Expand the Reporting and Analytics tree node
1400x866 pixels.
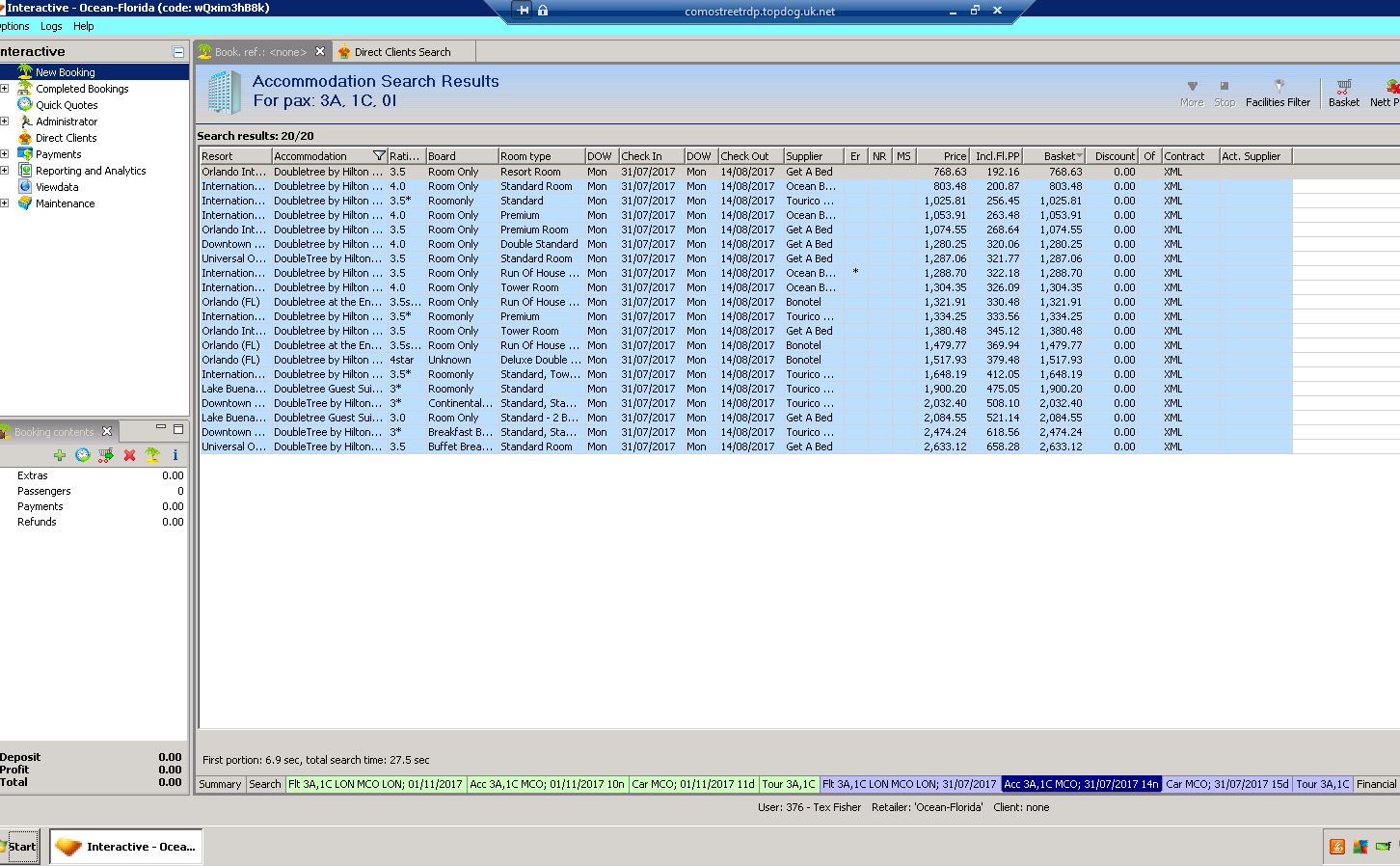(x=5, y=171)
